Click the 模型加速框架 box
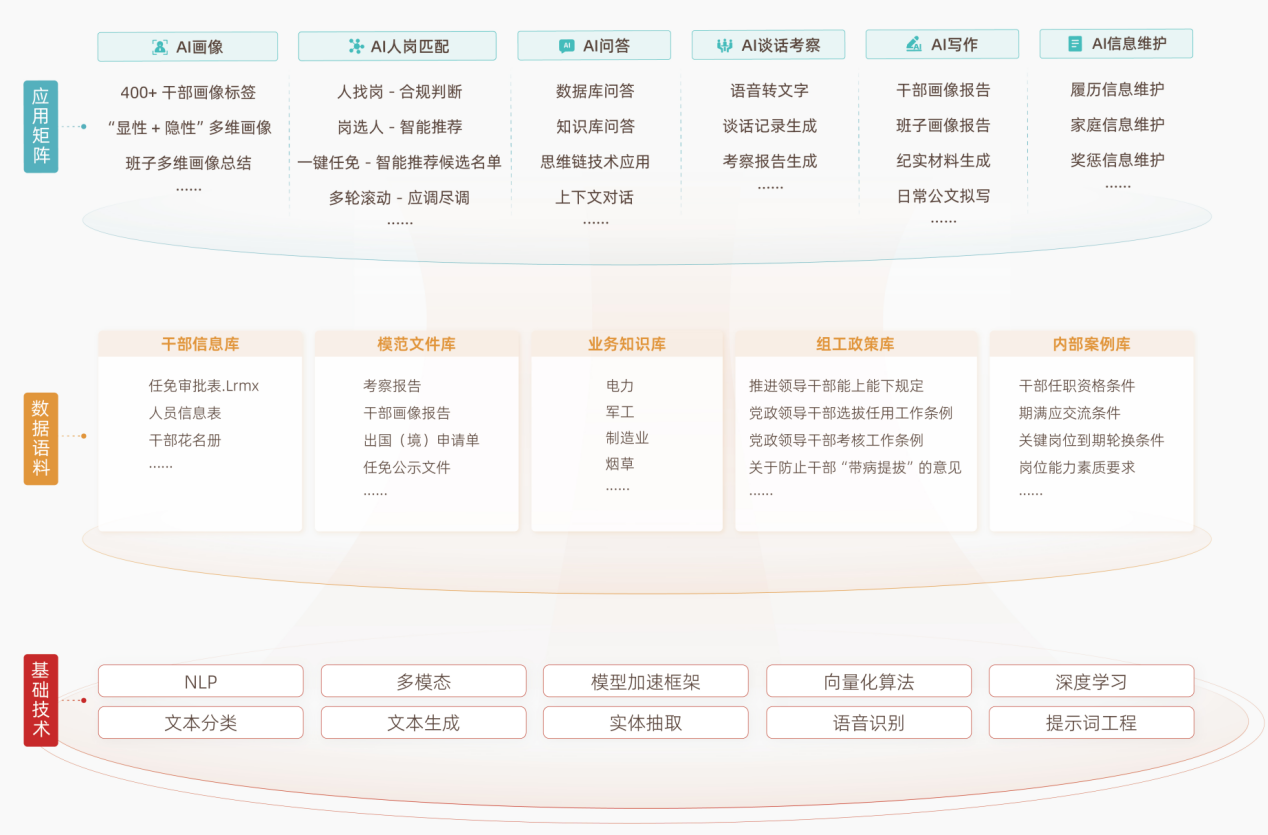1268x835 pixels. click(x=645, y=682)
